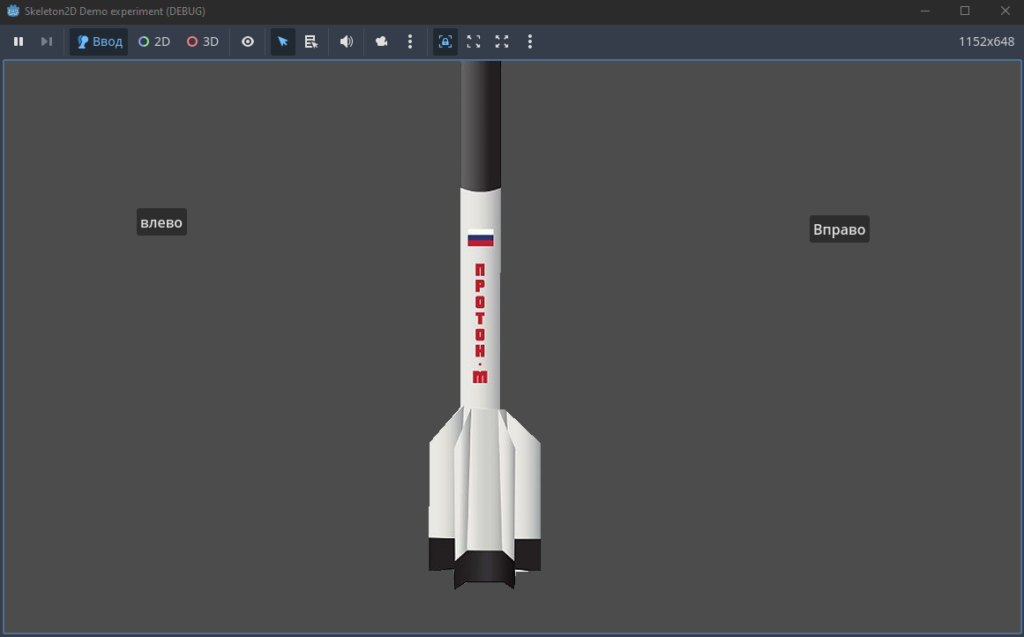Close the Skeleton2D Demo window
The width and height of the screenshot is (1024, 637).
(x=1005, y=10)
